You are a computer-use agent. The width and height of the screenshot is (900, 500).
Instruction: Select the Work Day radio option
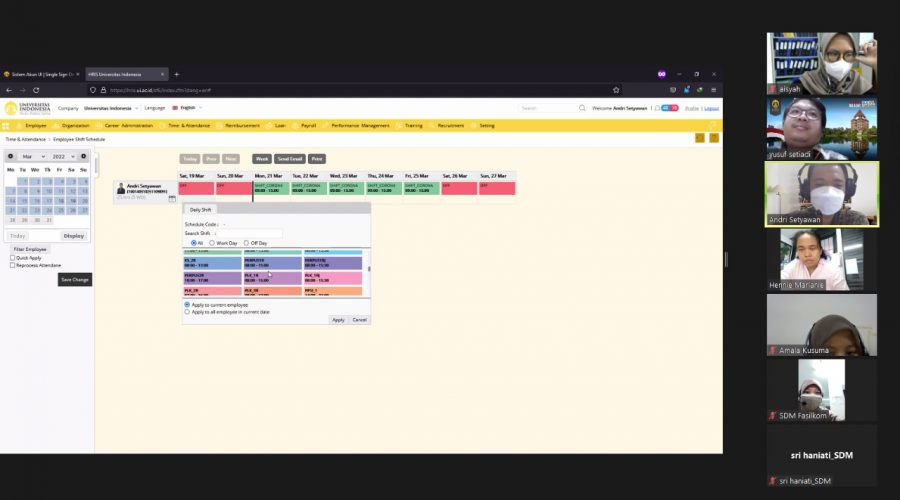pyautogui.click(x=212, y=243)
